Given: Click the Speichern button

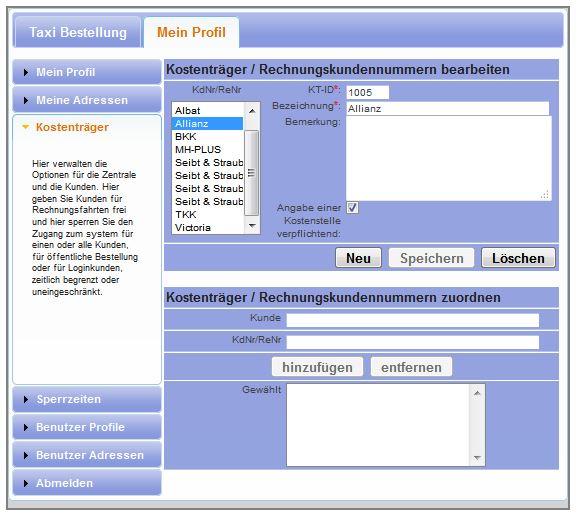Looking at the screenshot, I should click(432, 258).
